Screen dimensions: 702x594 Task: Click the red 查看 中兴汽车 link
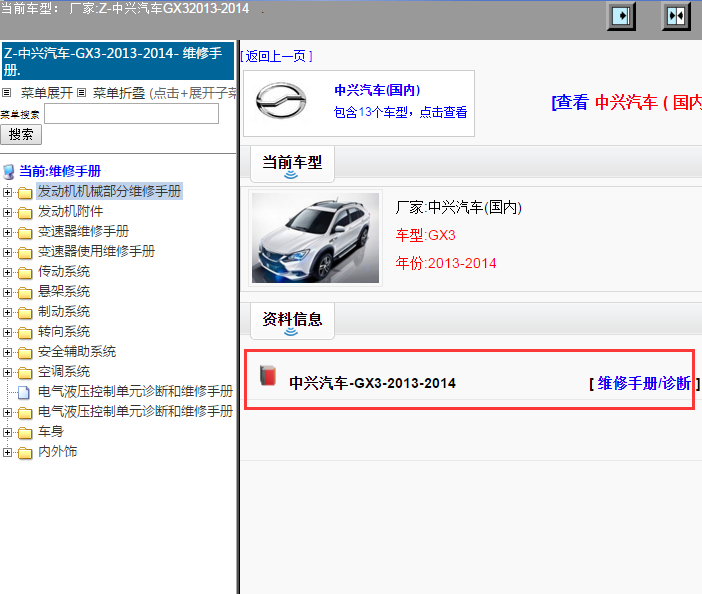coord(627,103)
